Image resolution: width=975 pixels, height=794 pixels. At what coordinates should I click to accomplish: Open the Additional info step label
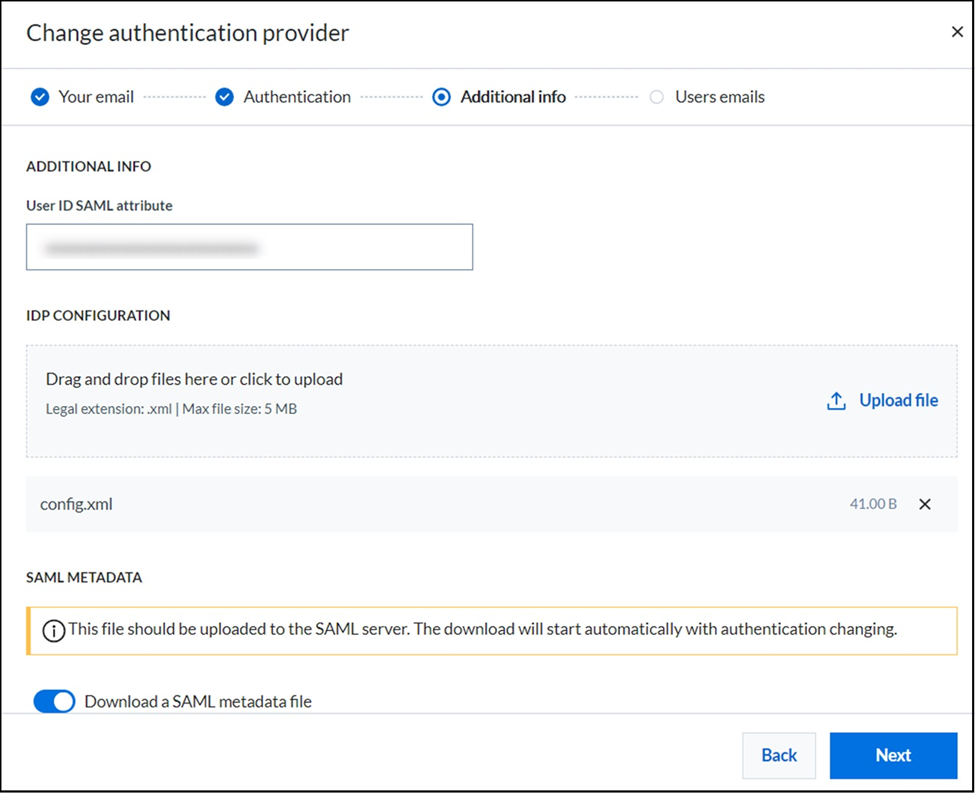click(513, 97)
